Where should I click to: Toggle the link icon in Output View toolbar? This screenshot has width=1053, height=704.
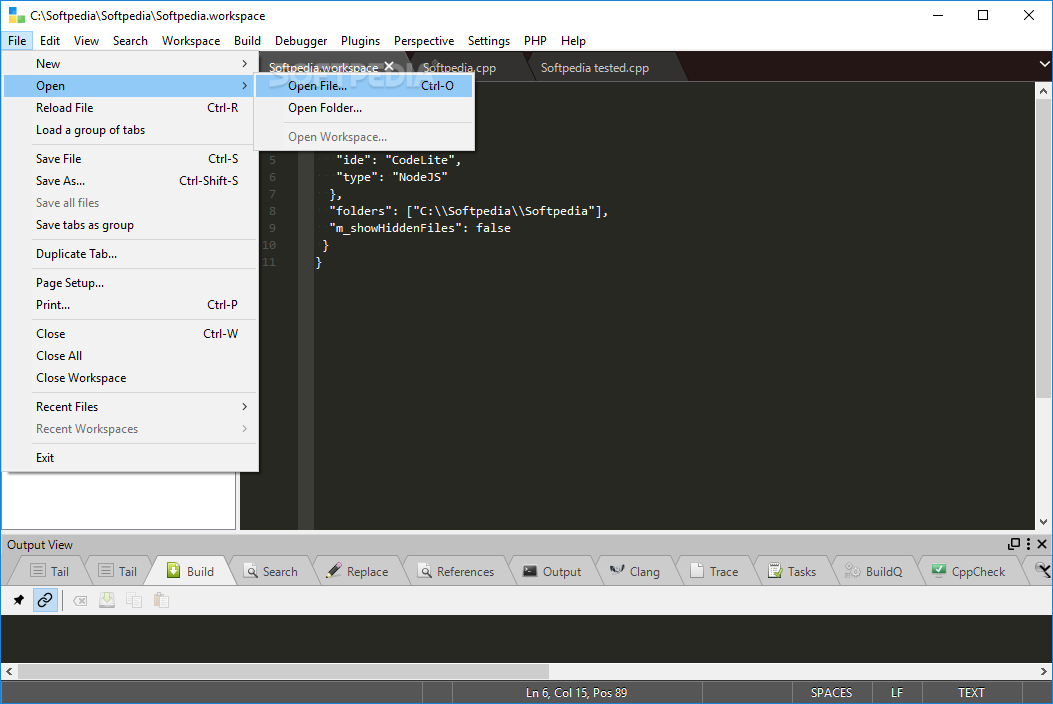(45, 600)
